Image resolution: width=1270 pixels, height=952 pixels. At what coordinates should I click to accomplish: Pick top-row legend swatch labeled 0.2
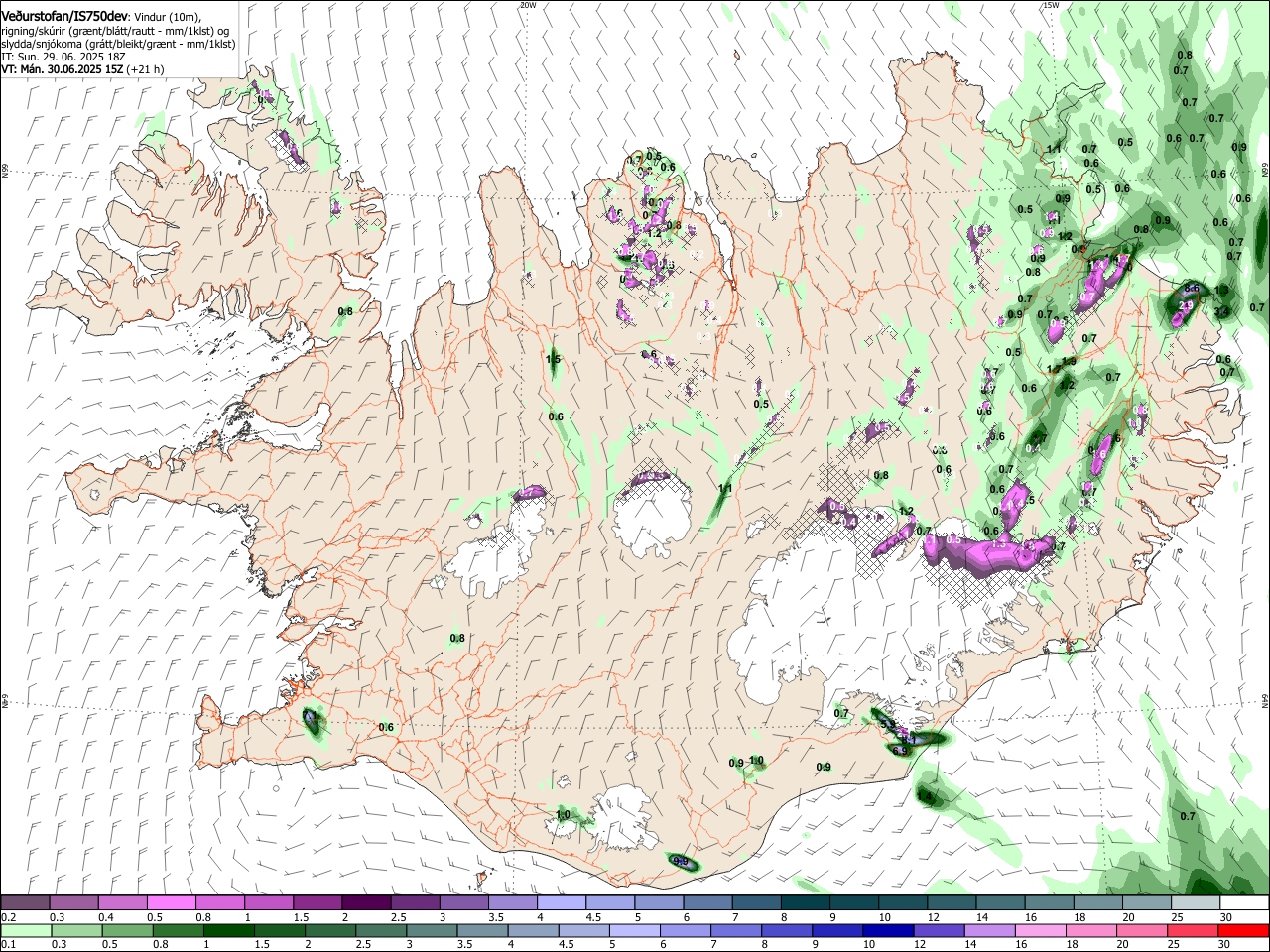pyautogui.click(x=25, y=903)
